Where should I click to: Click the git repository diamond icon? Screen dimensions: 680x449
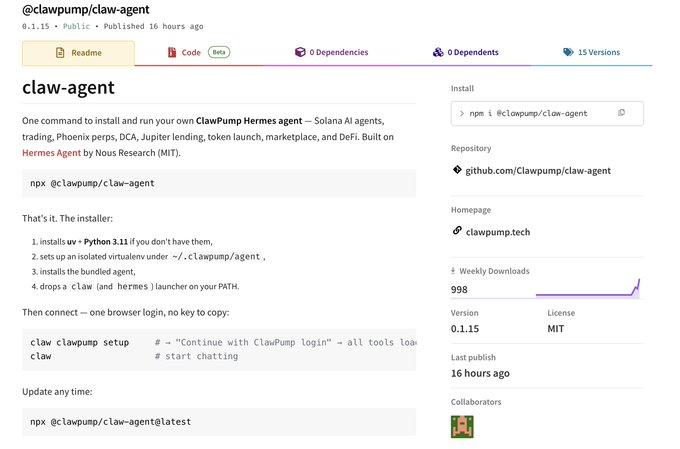pyautogui.click(x=457, y=170)
